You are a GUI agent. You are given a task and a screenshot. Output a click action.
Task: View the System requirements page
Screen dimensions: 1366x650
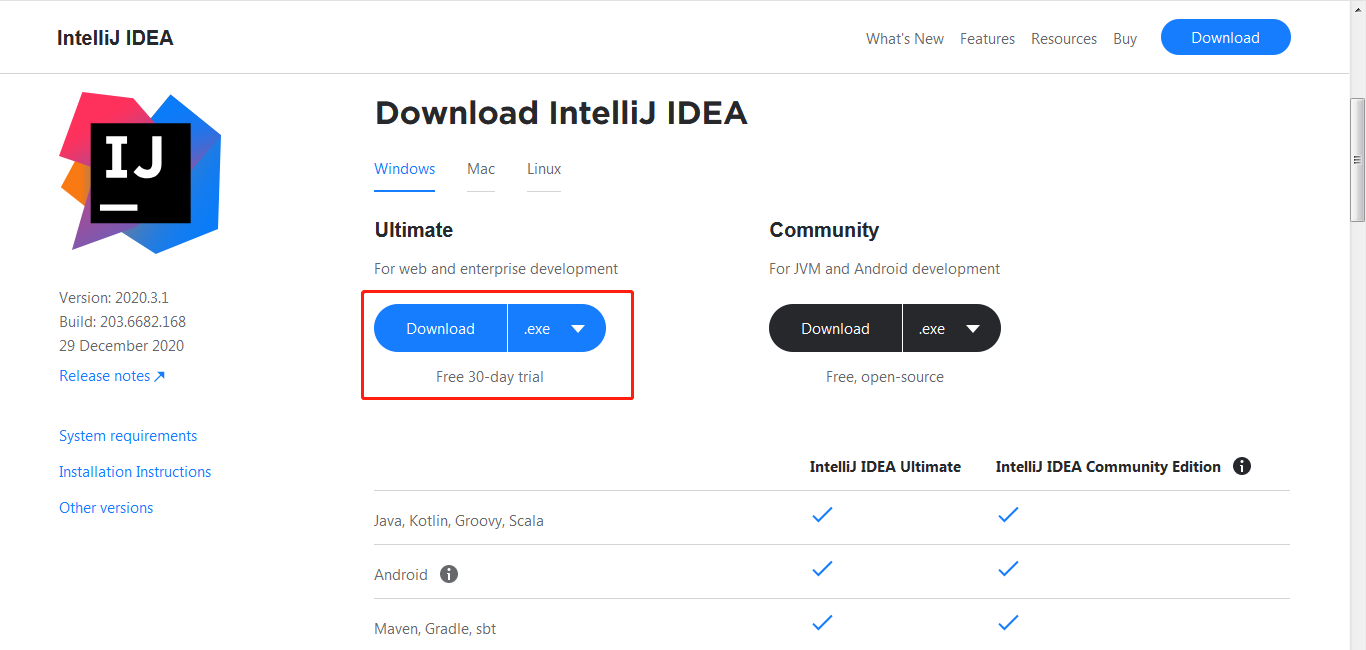(128, 435)
